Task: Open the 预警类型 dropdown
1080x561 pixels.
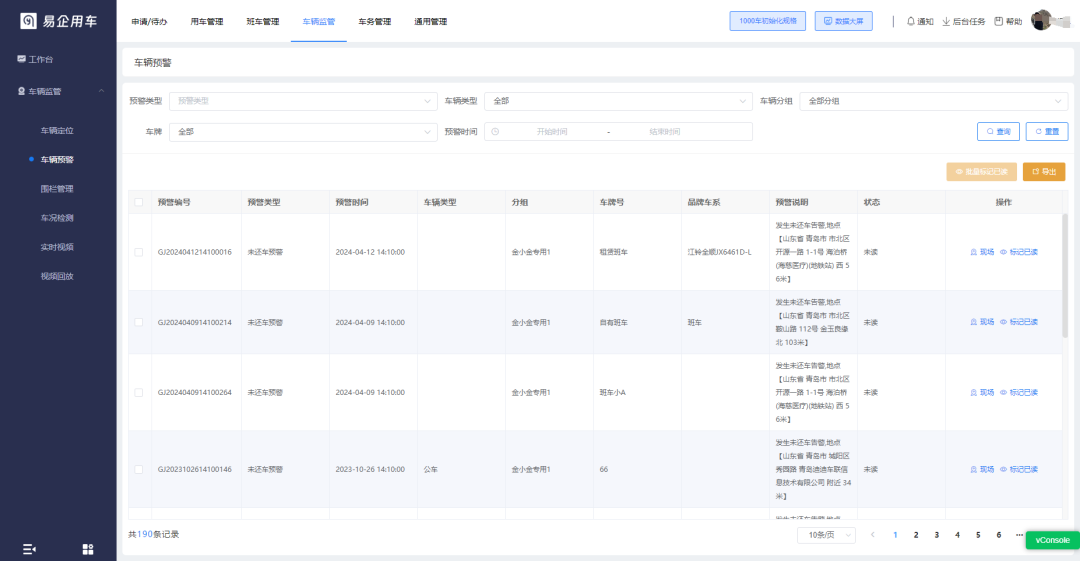Action: (303, 101)
